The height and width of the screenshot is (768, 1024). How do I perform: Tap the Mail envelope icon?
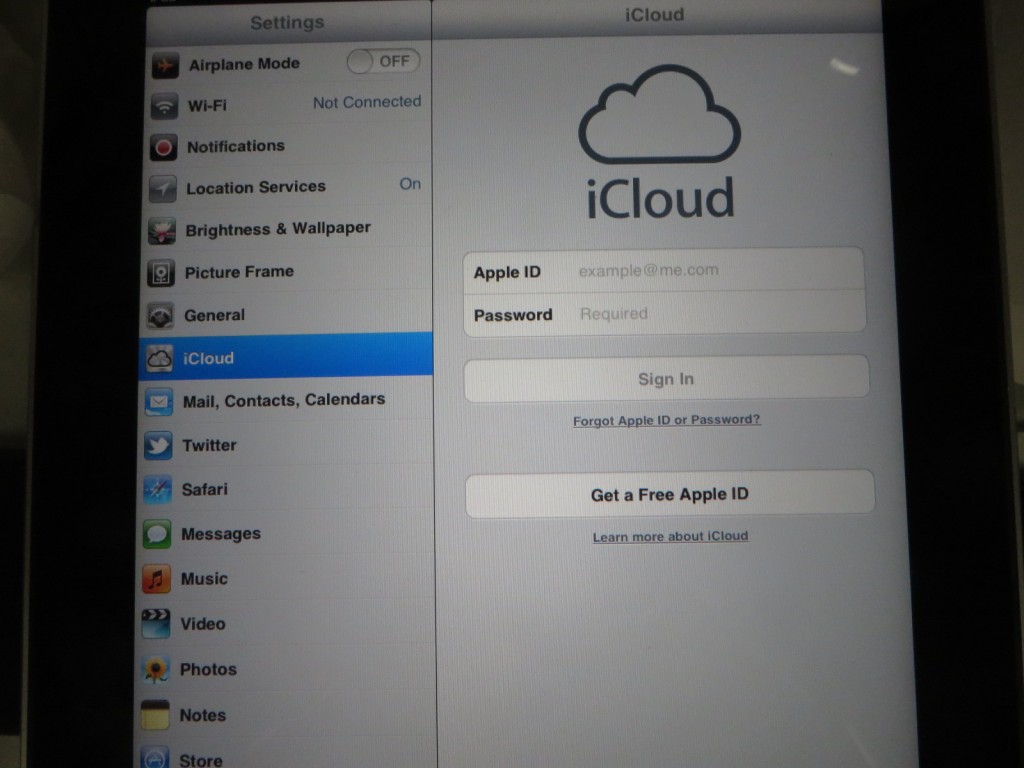click(159, 402)
